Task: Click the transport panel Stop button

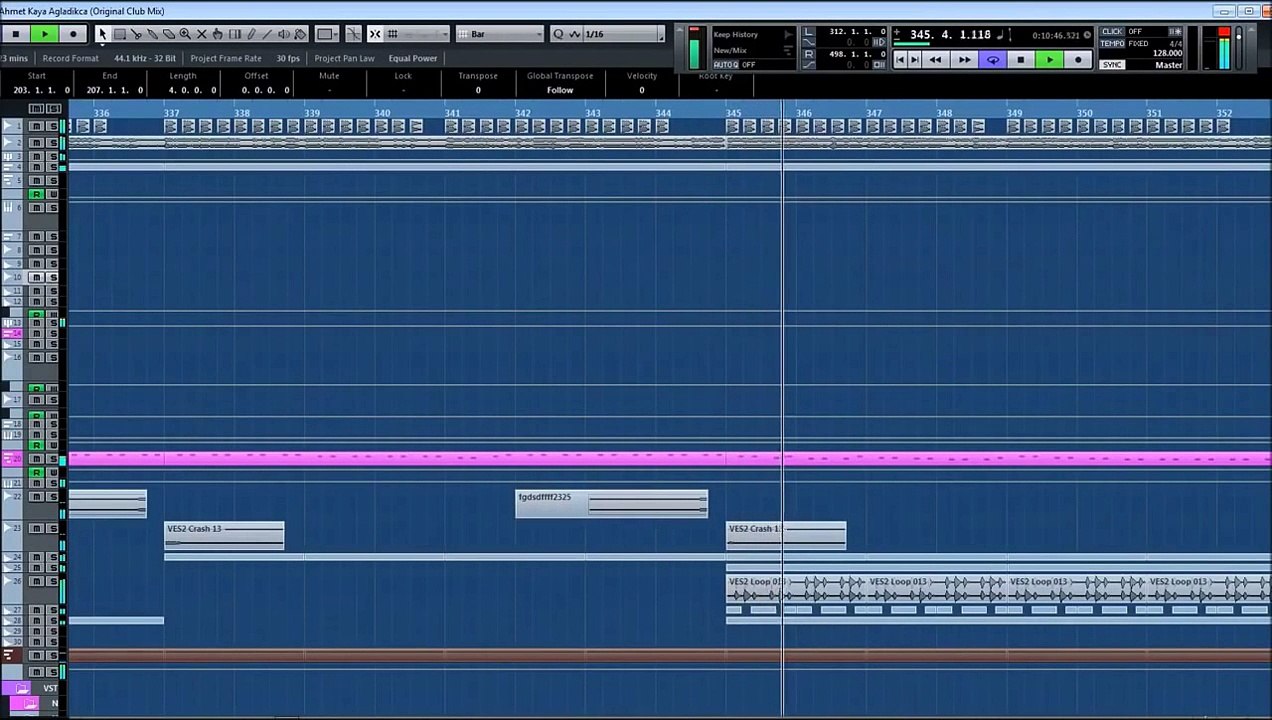Action: [1020, 60]
